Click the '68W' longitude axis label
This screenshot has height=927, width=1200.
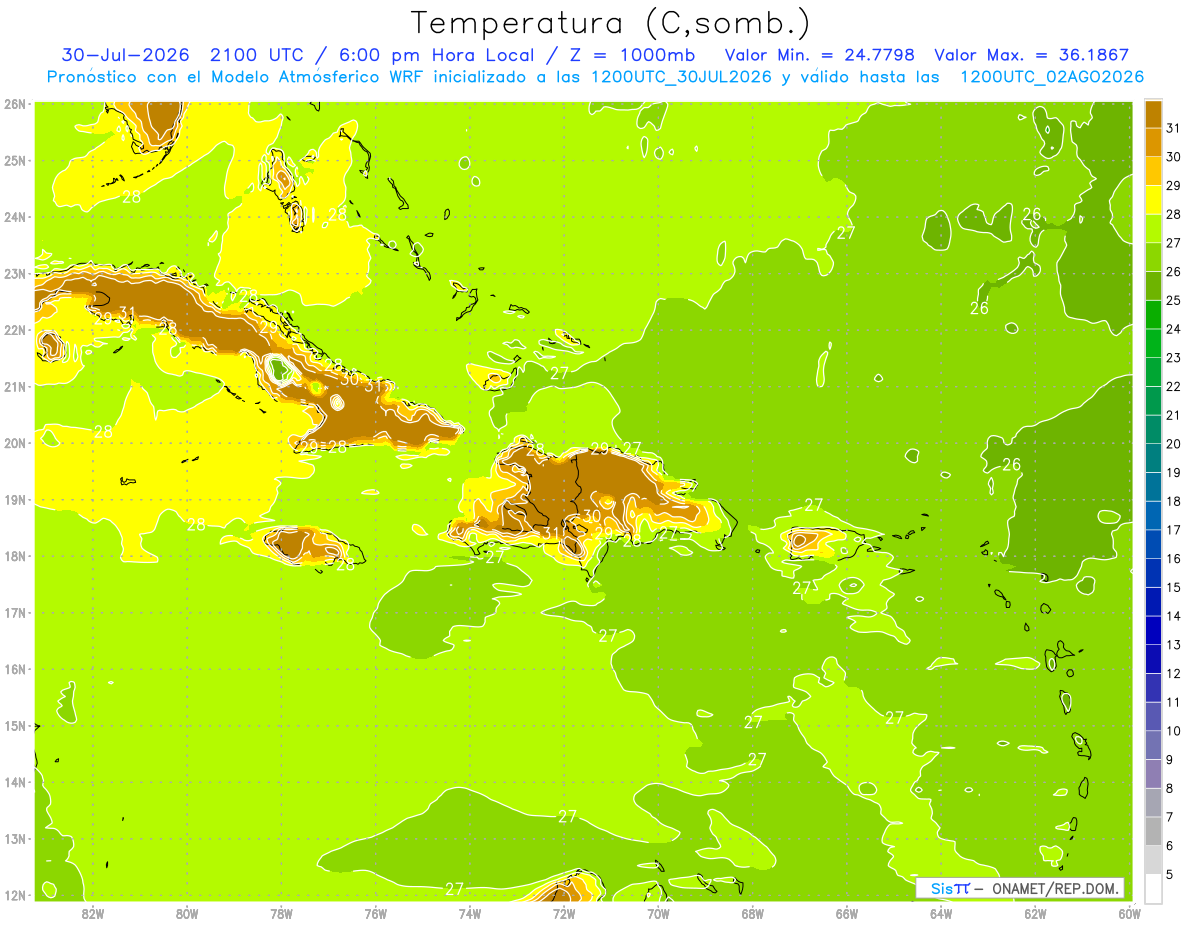point(752,913)
